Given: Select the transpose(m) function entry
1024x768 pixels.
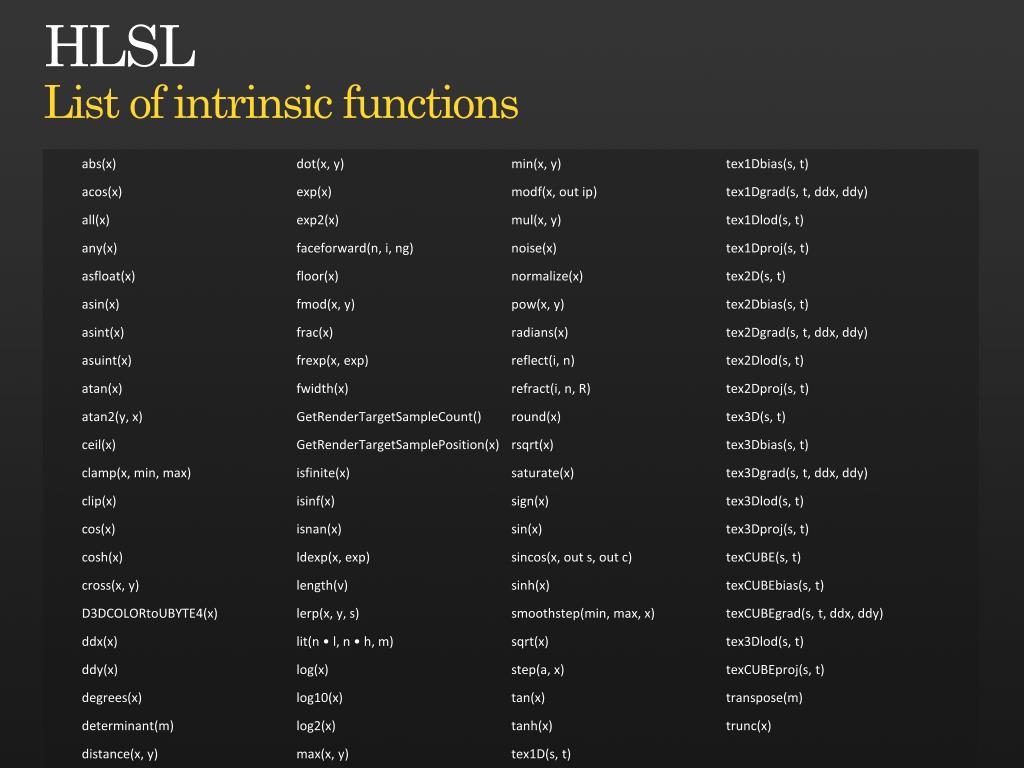Looking at the screenshot, I should point(763,698).
